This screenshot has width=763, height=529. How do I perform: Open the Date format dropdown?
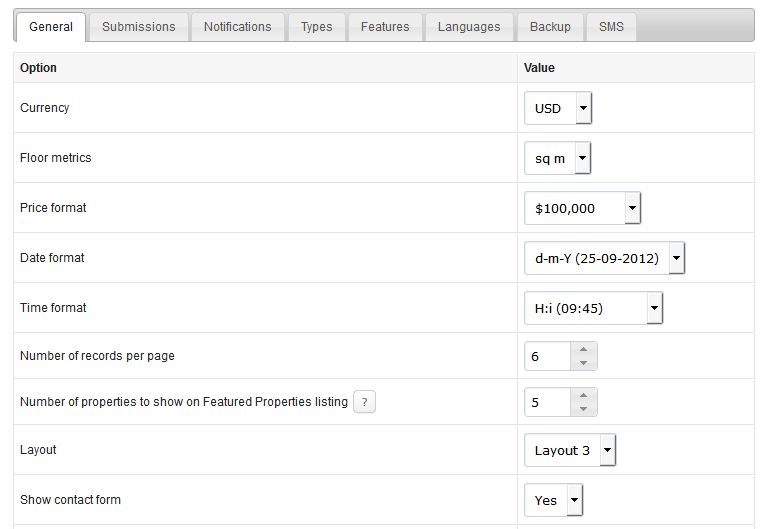click(604, 258)
